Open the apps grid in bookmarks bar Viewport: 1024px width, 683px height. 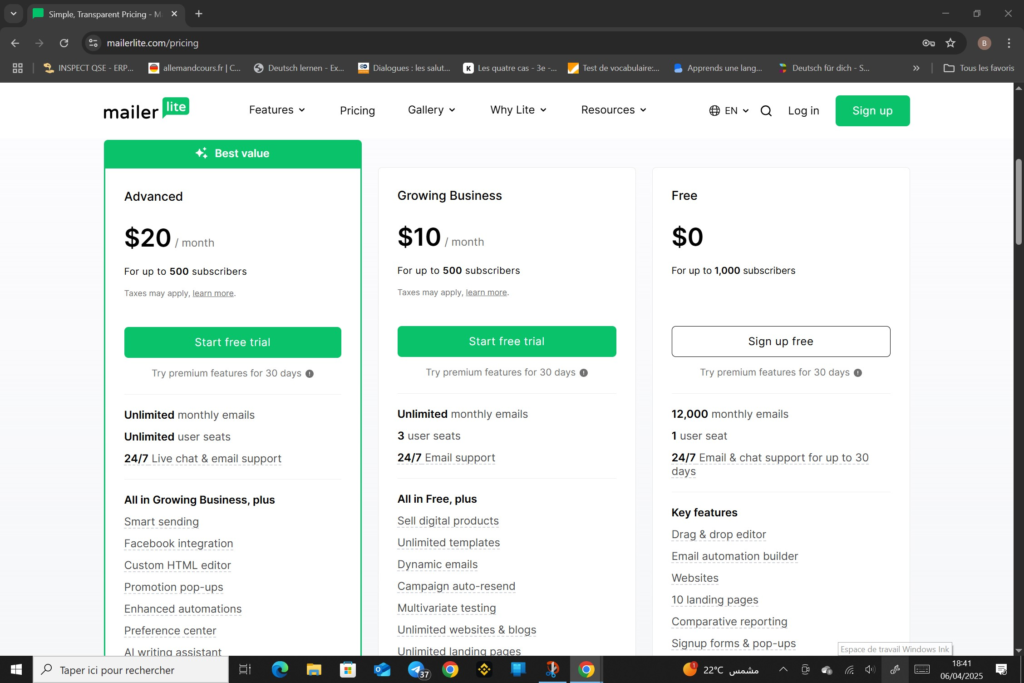click(x=18, y=68)
